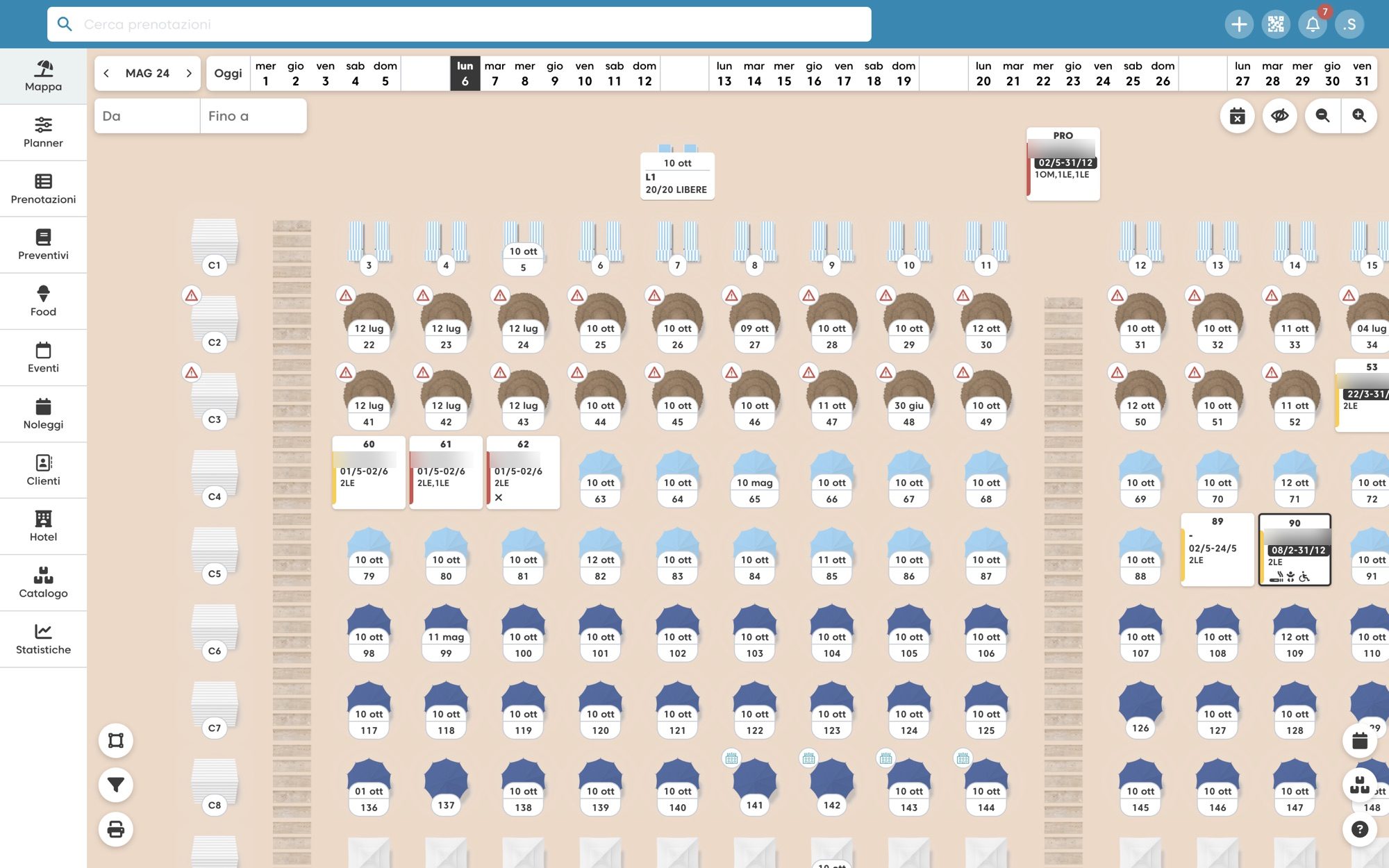Open the help question mark button
This screenshot has height=868, width=1389.
(x=1360, y=829)
